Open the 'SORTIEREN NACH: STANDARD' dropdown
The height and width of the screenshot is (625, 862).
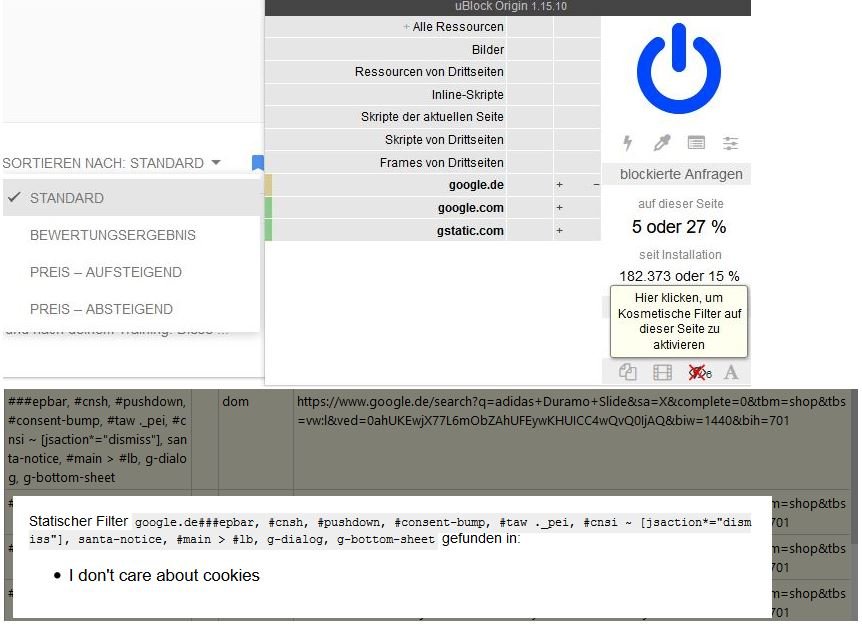pyautogui.click(x=112, y=163)
